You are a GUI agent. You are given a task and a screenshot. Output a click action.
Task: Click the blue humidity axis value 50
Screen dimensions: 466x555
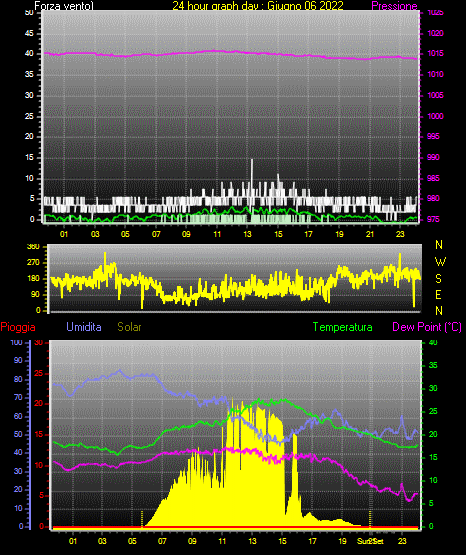[18, 434]
